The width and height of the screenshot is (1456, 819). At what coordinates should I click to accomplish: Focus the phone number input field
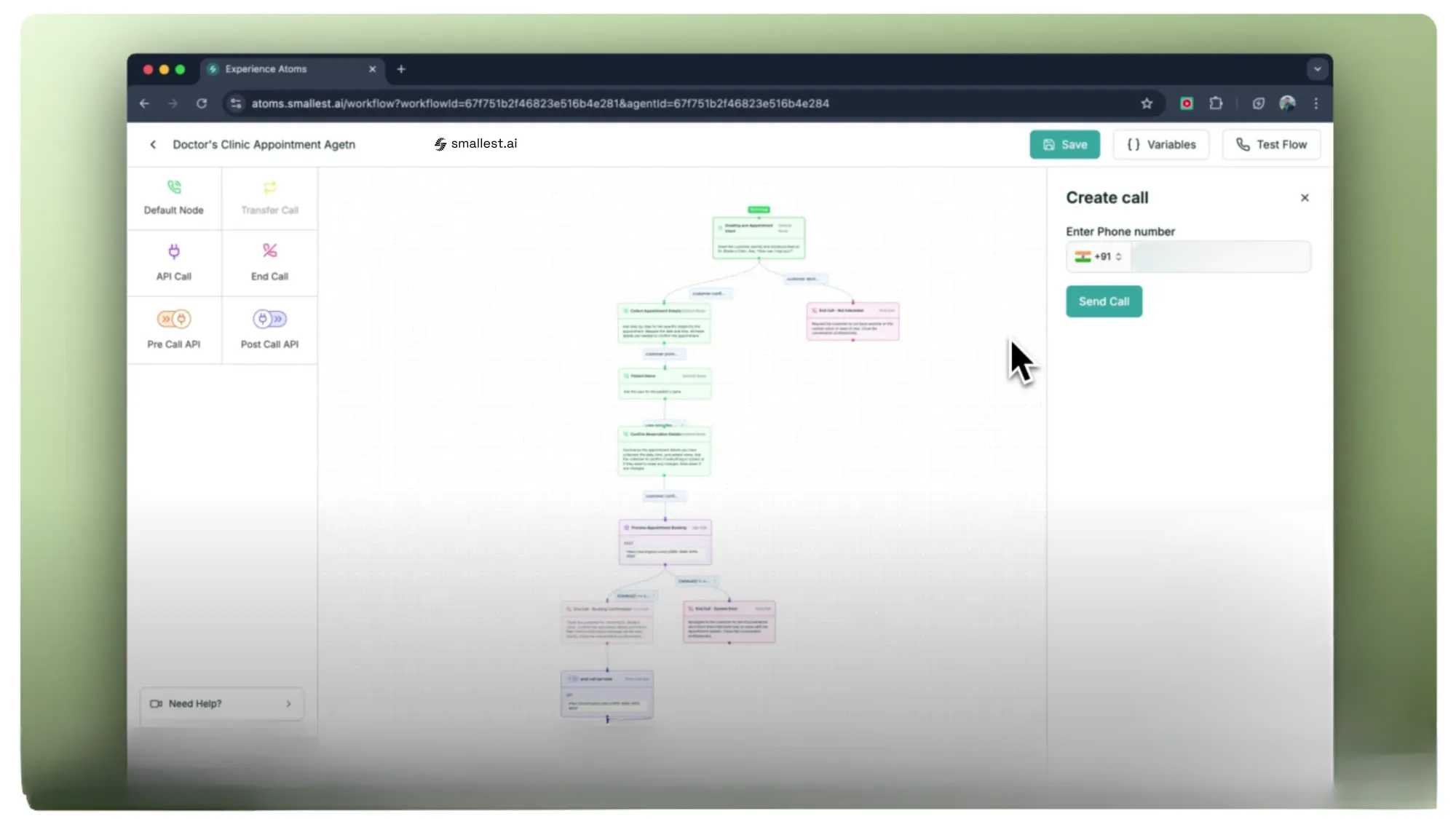1220,257
